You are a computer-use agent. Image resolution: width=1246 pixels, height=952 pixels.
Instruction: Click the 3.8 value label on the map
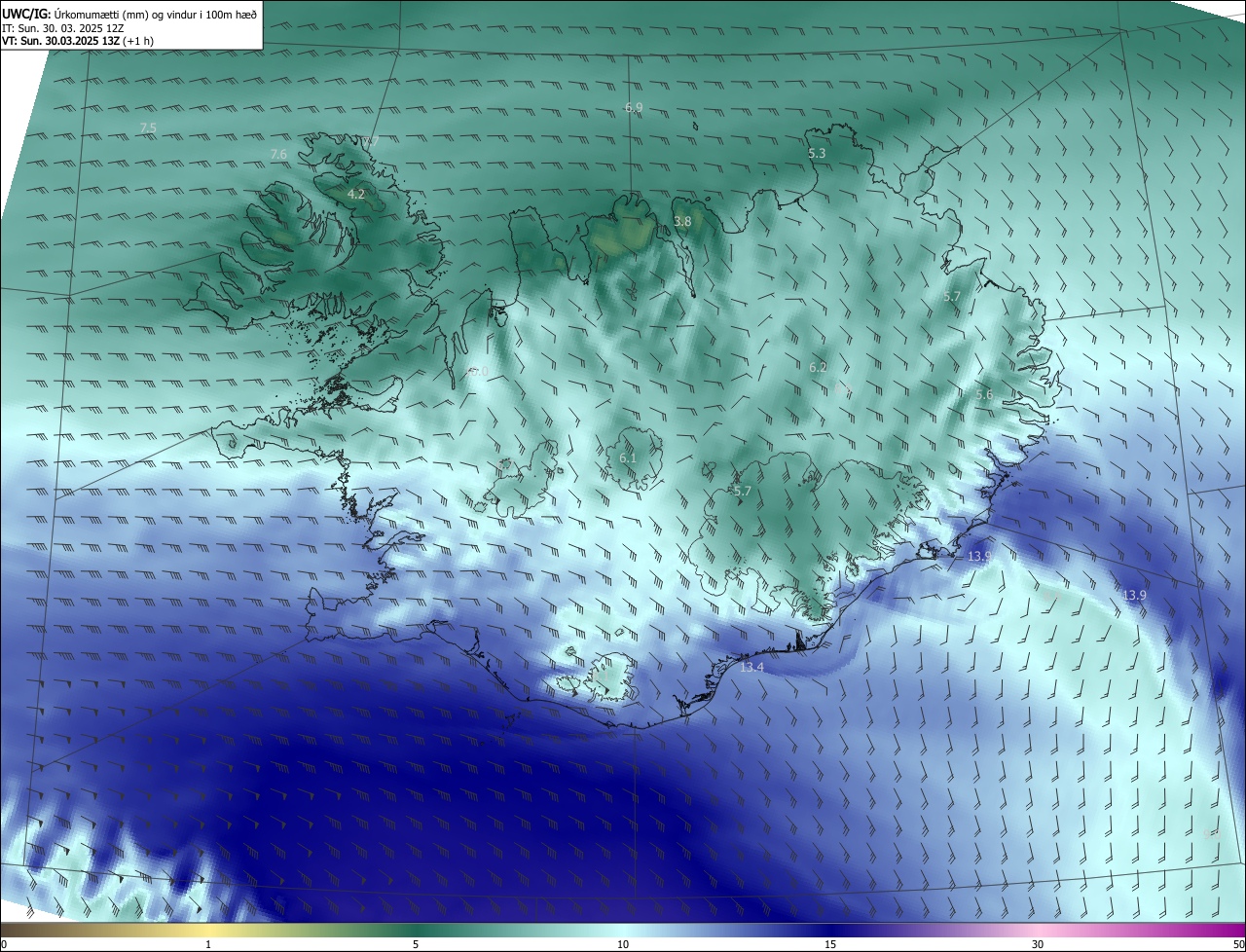(x=682, y=222)
